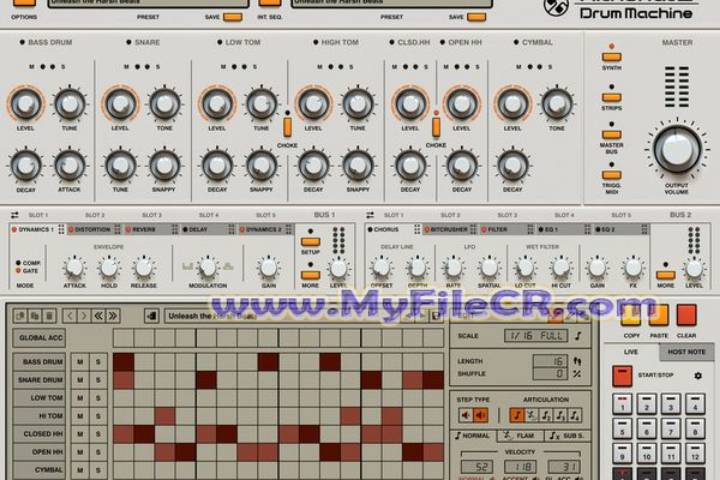Mute the CLOSED HH sequencer row
This screenshot has height=480, width=720.
point(80,434)
